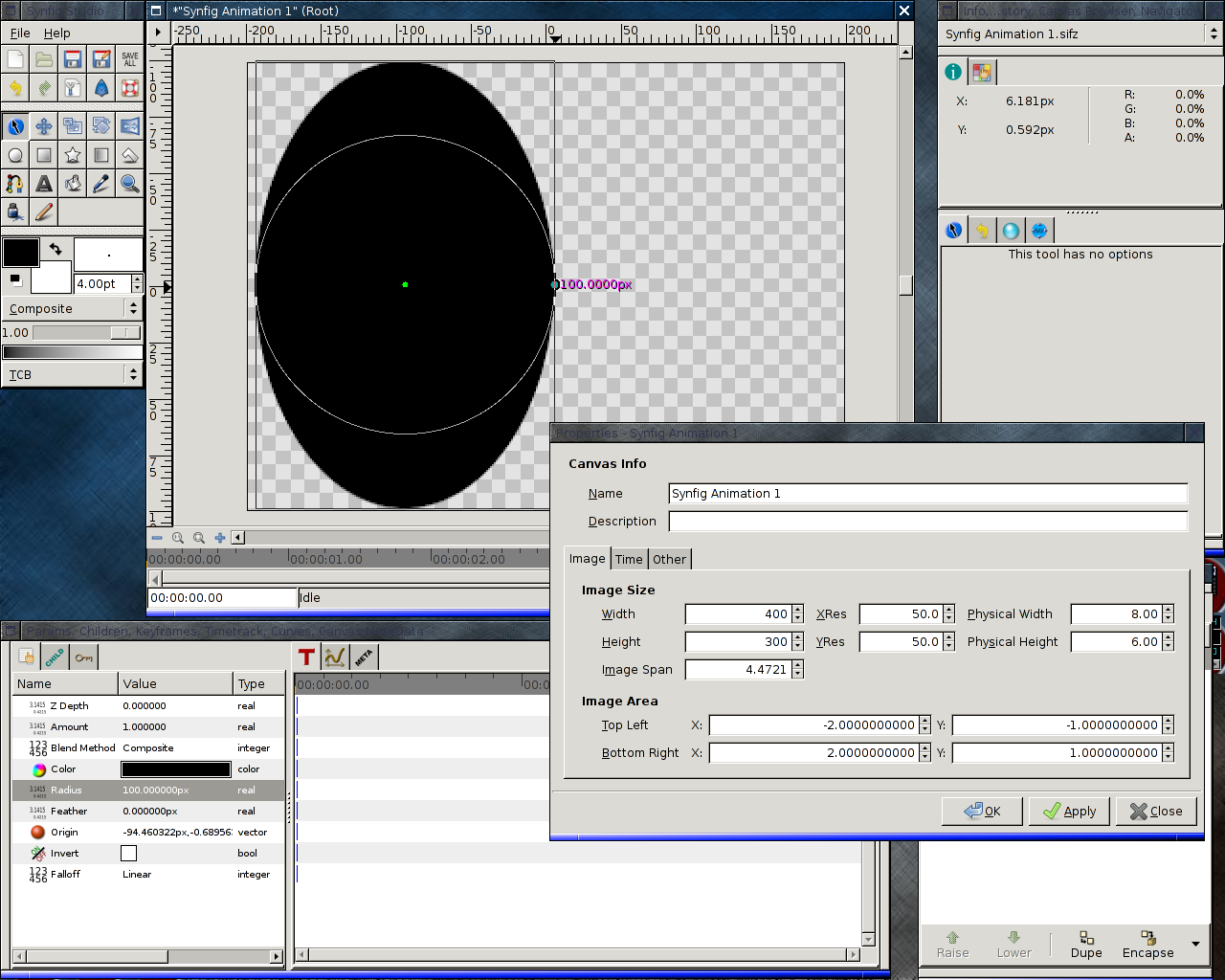This screenshot has width=1225, height=980.
Task: Open the TCB interpolation dropdown
Action: (x=72, y=374)
